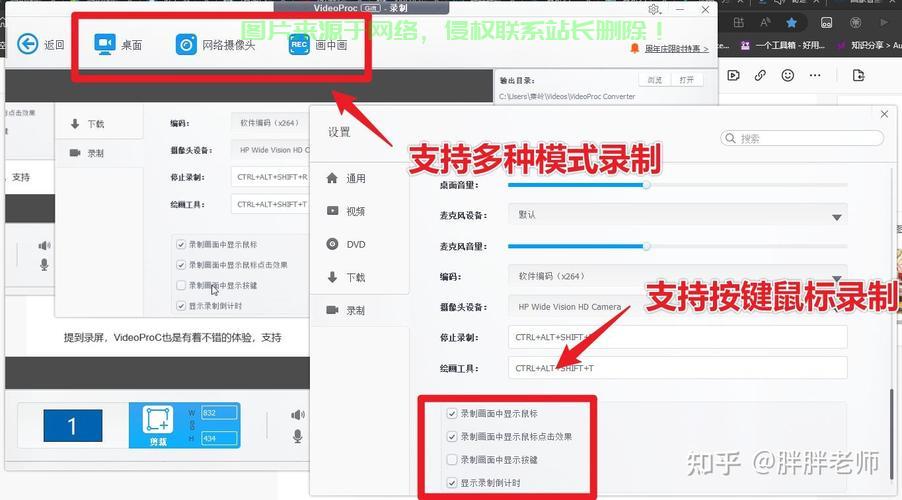This screenshot has width=902, height=500.
Task: Open the VideoProc gear settings icon
Action: click(653, 9)
